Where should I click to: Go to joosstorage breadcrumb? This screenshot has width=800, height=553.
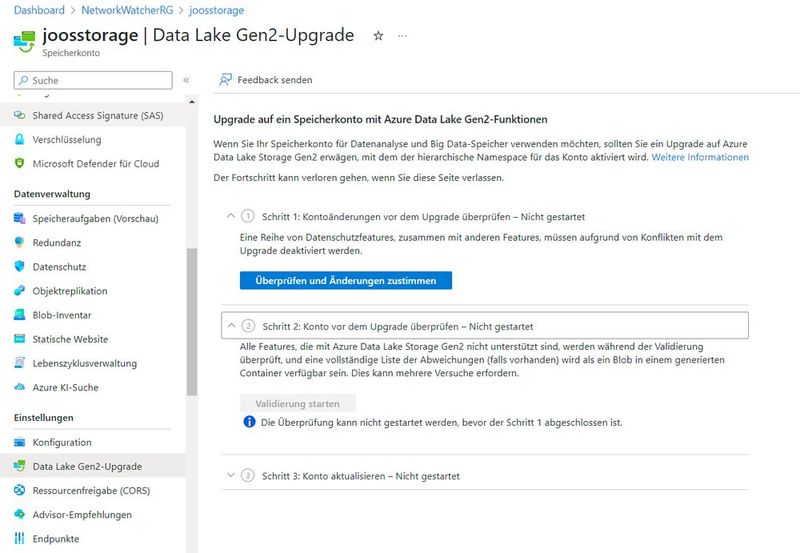click(216, 10)
